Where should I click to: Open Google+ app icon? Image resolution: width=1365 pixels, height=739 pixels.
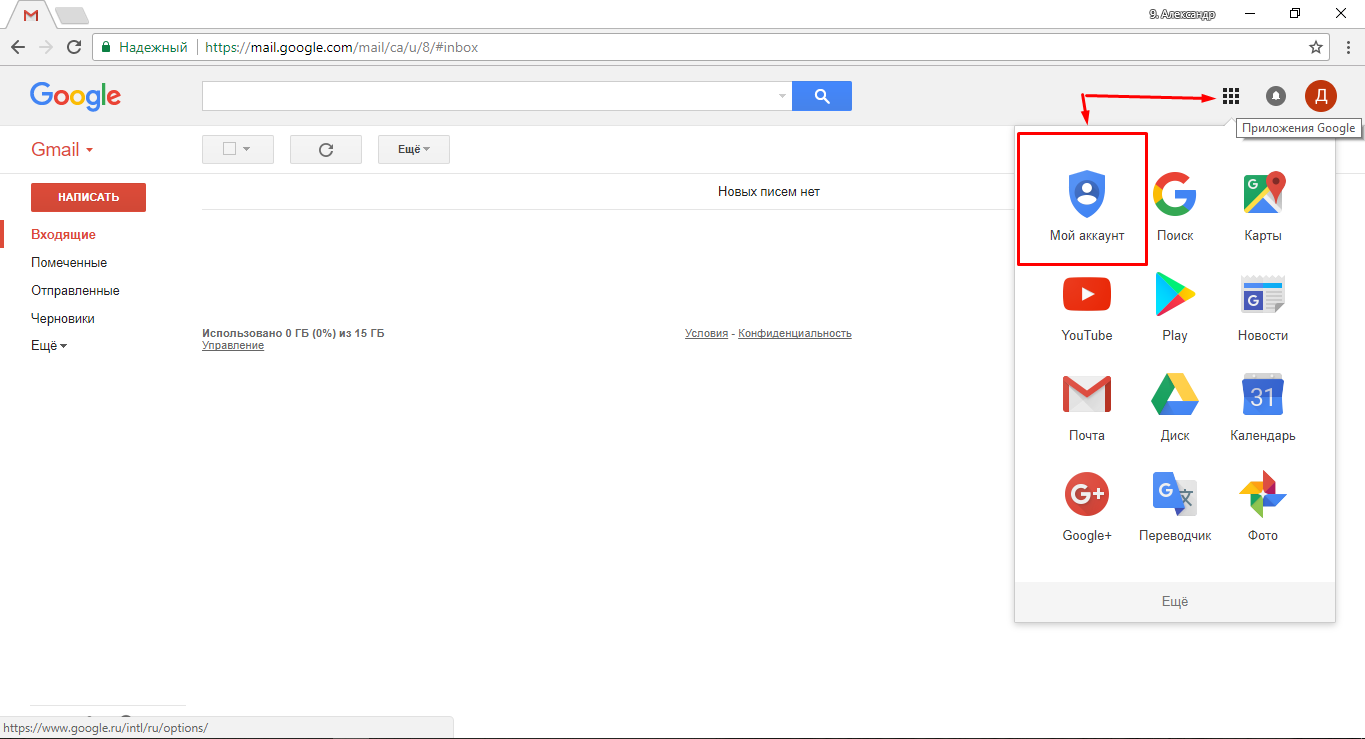pyautogui.click(x=1087, y=505)
